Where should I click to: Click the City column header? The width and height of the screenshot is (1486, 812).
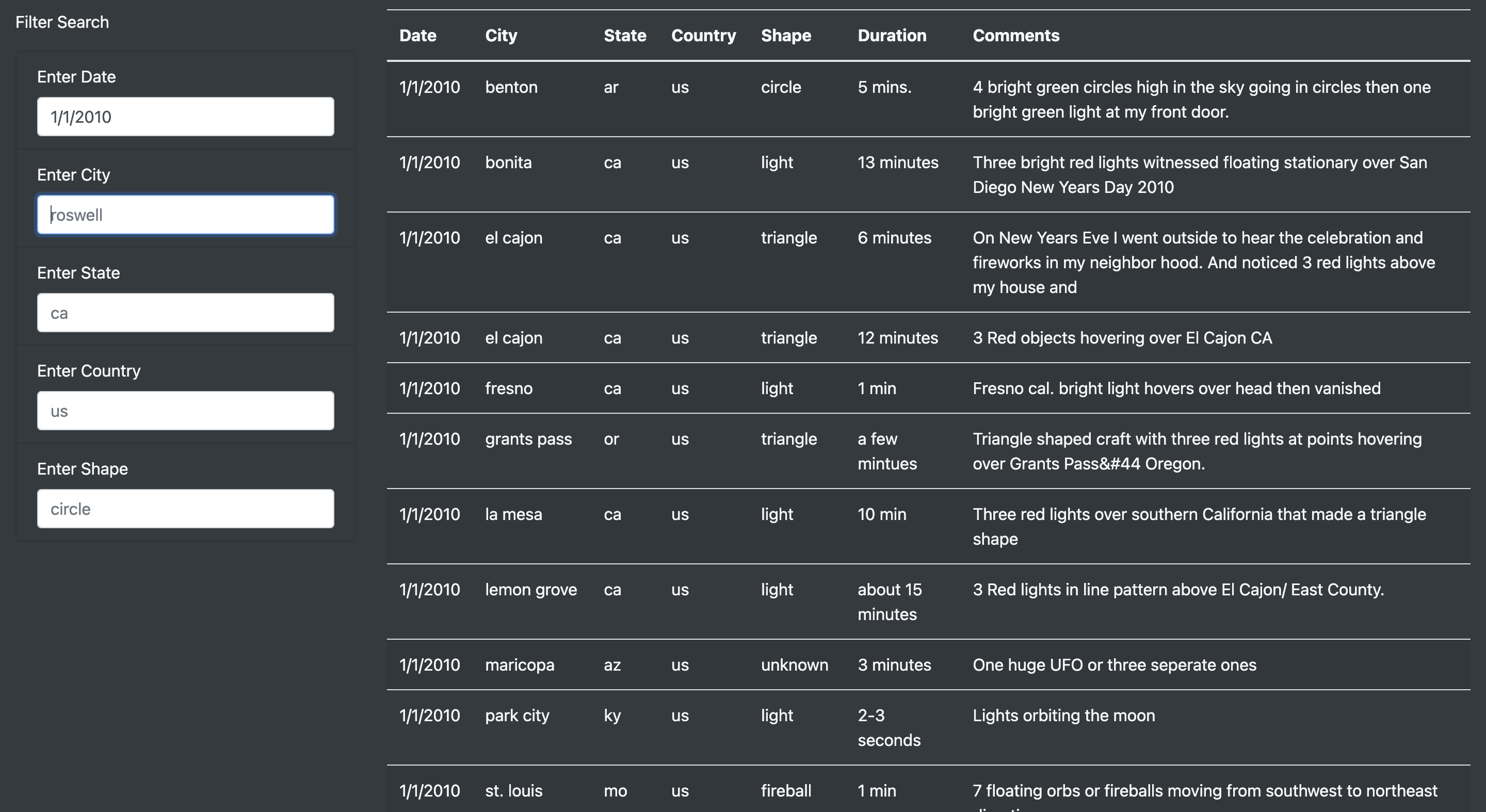[x=502, y=35]
